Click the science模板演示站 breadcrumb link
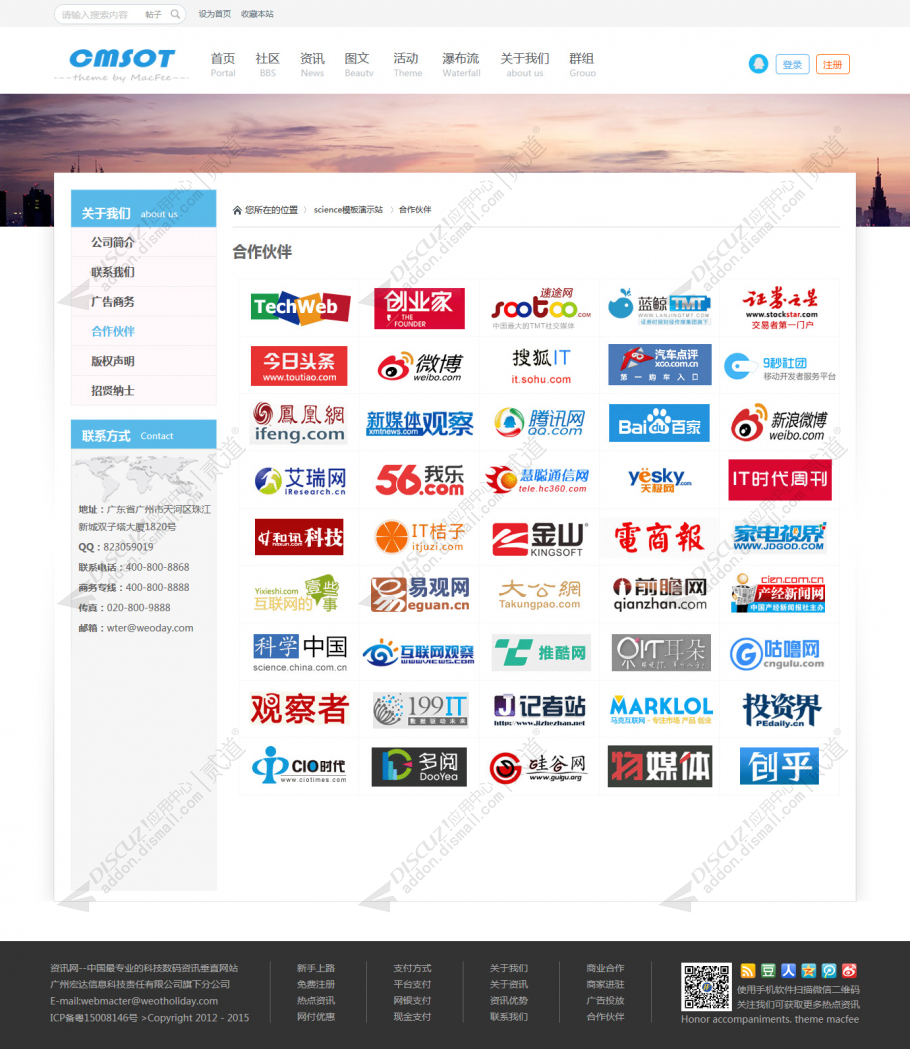Image resolution: width=910 pixels, height=1049 pixels. pos(348,210)
